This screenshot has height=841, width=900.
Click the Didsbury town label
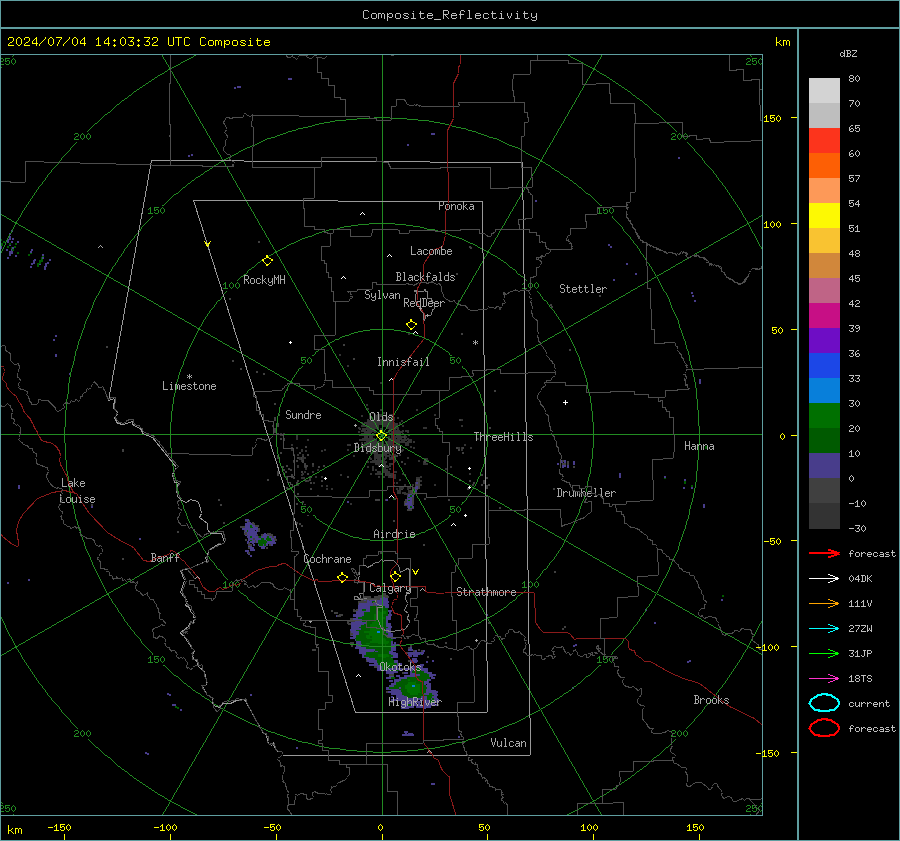(378, 448)
